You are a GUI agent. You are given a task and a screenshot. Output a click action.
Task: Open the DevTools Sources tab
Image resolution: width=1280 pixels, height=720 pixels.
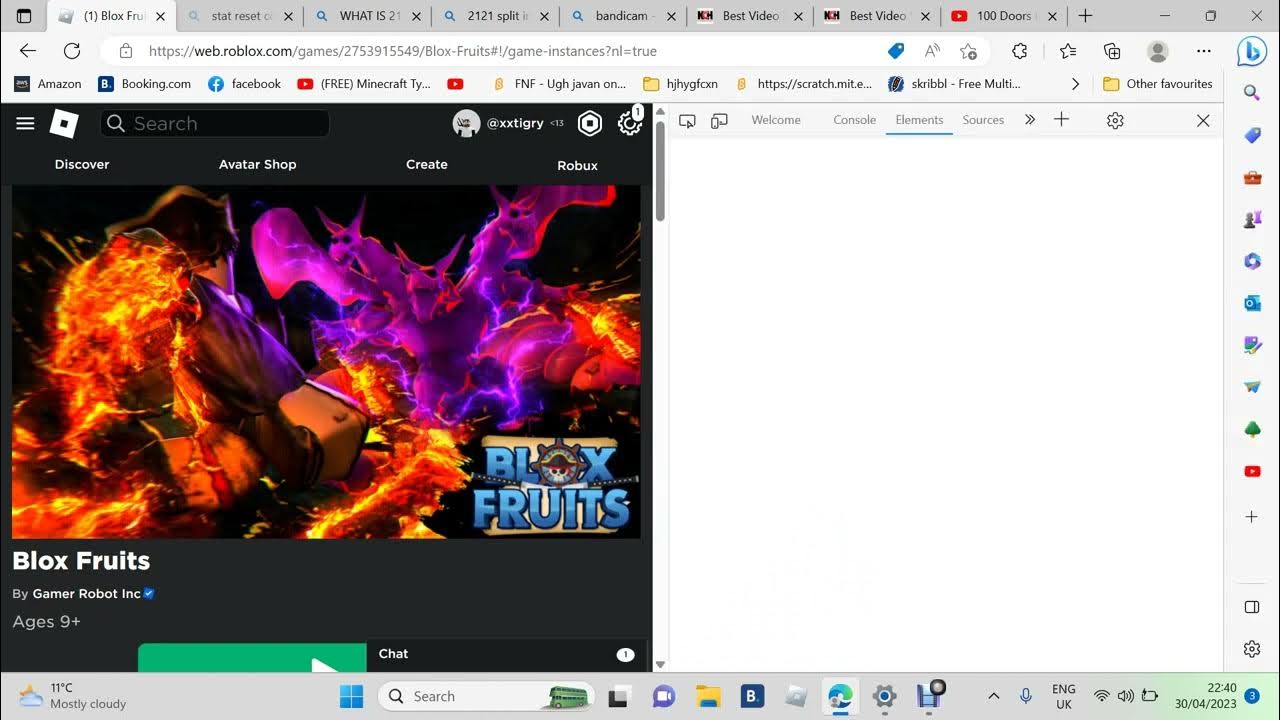click(983, 120)
